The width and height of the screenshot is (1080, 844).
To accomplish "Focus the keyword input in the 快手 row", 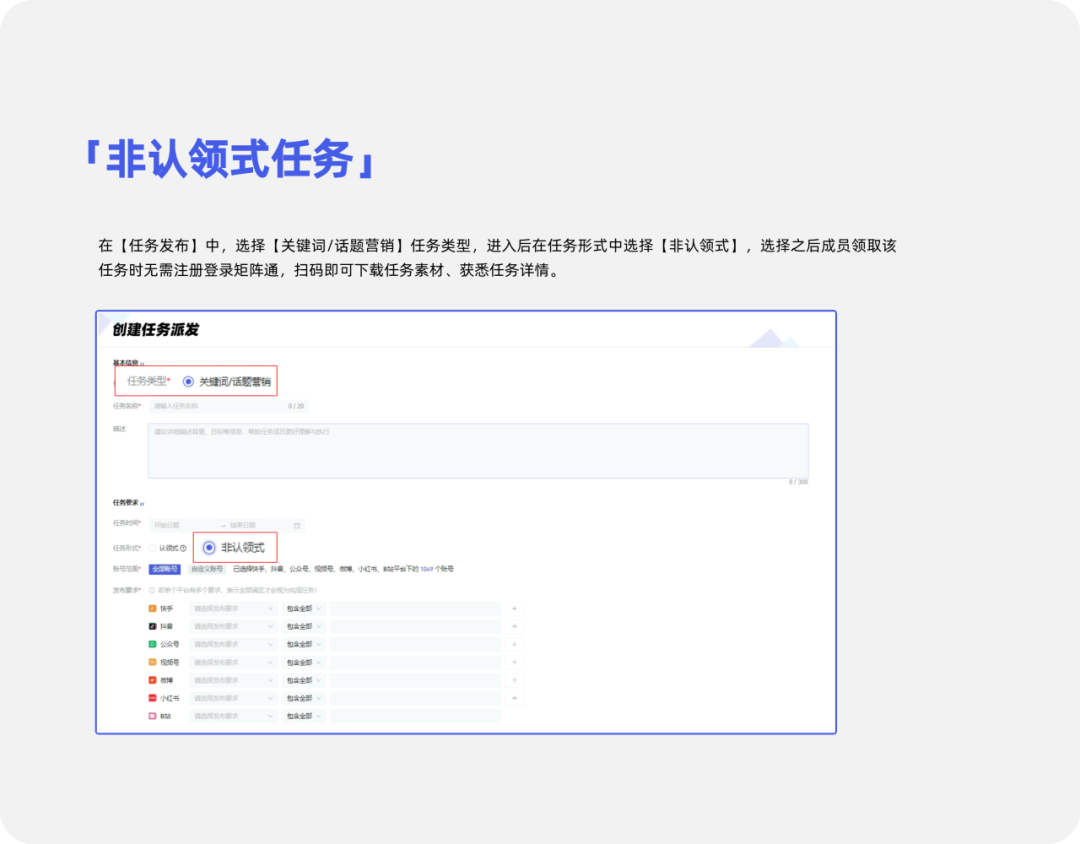I will coord(415,609).
